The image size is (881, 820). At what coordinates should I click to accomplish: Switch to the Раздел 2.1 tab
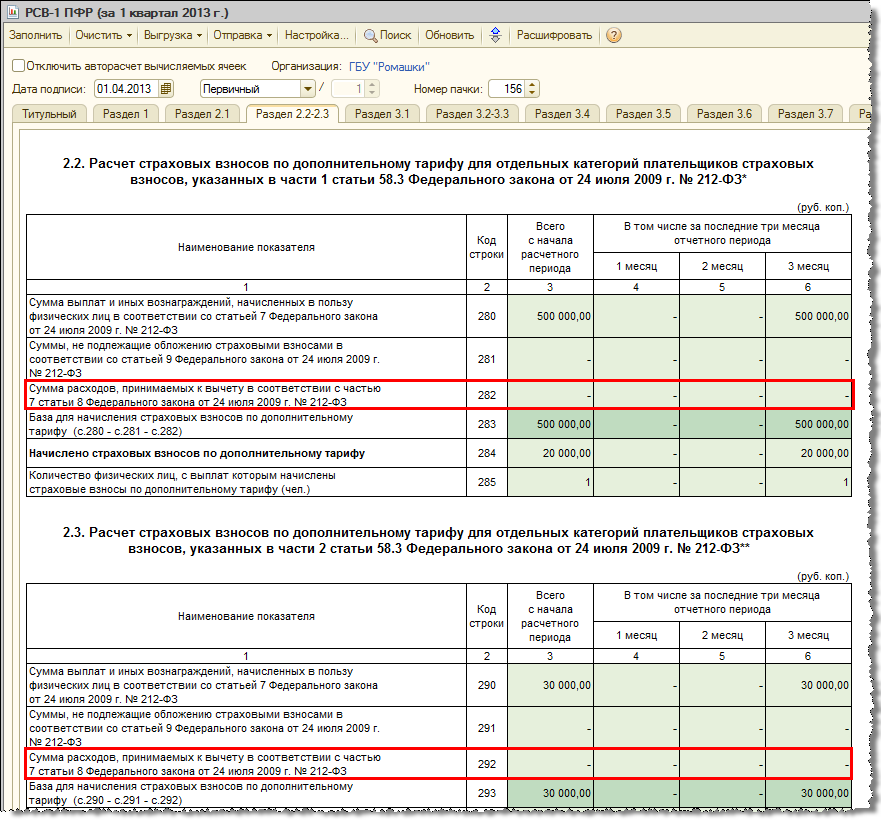click(202, 114)
